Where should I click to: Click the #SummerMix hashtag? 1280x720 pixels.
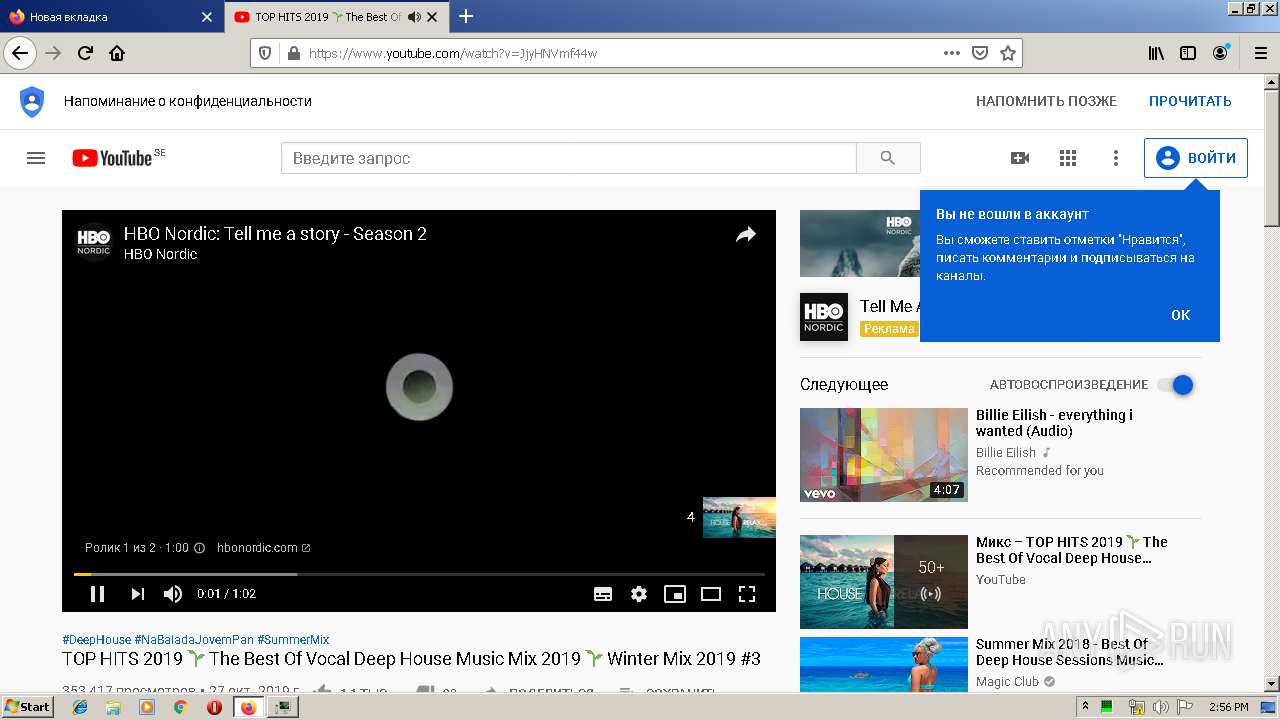tap(293, 640)
